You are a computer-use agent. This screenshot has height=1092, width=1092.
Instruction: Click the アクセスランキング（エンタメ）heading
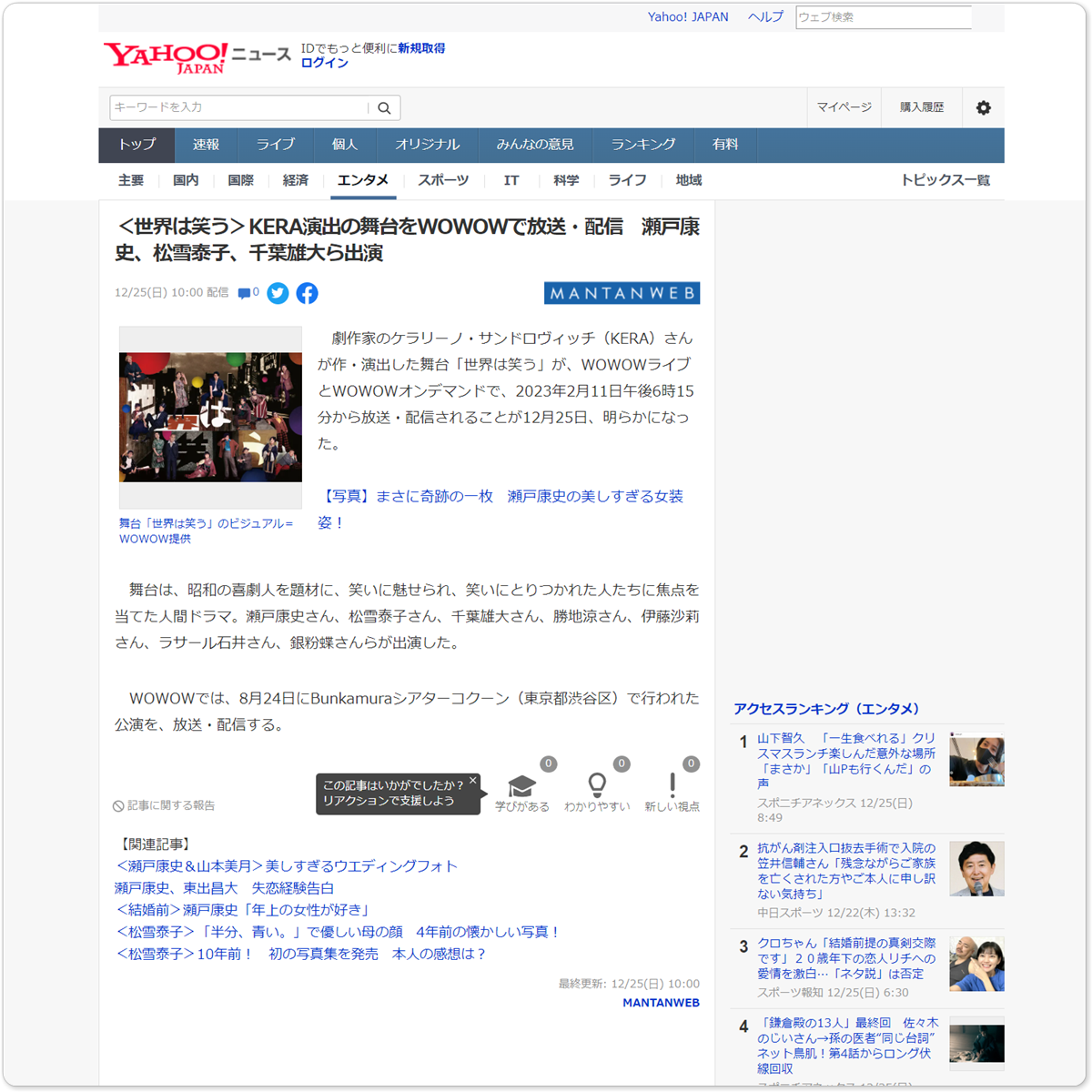coord(826,709)
